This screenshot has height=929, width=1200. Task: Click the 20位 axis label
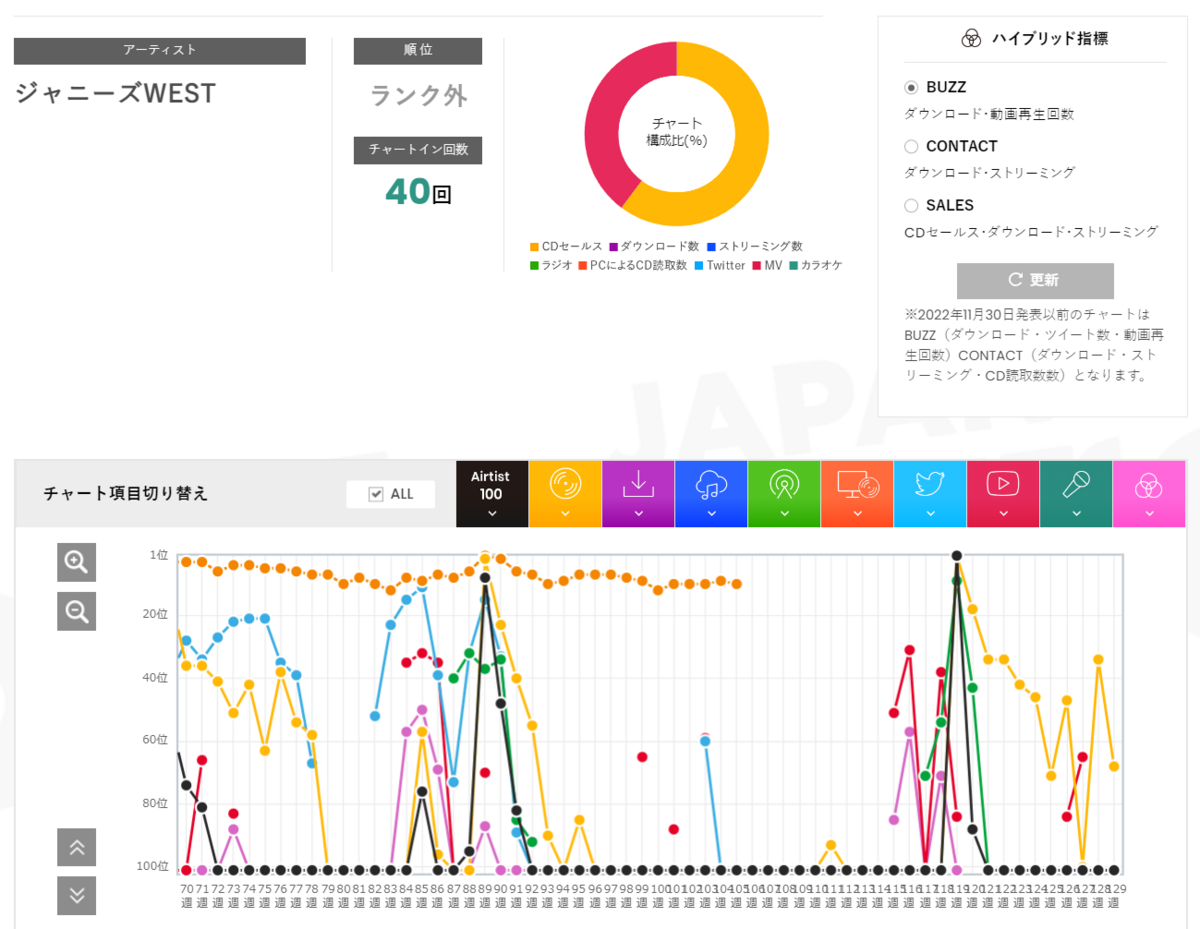(x=157, y=614)
